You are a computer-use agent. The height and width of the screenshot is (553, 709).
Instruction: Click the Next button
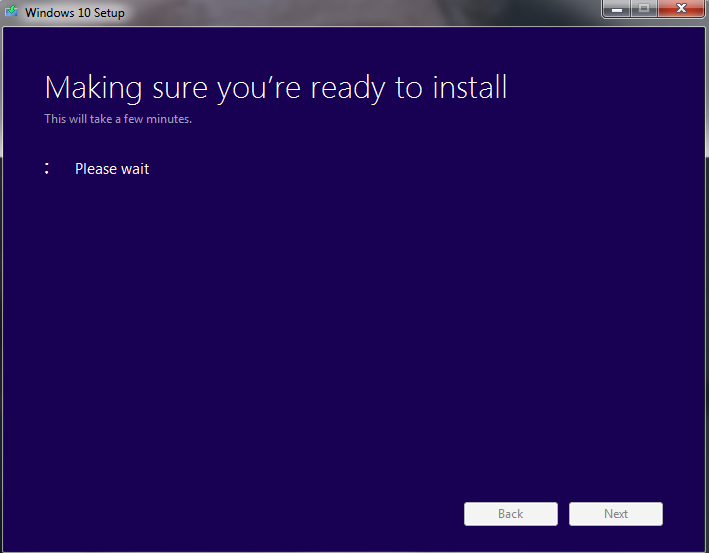point(615,514)
